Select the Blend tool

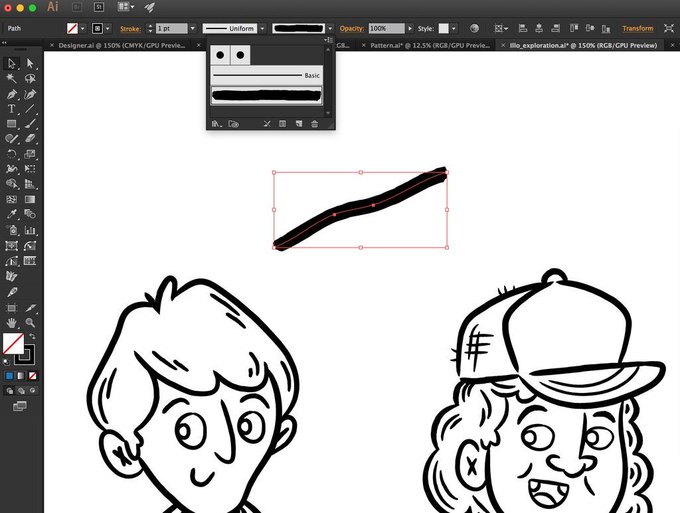[x=30, y=214]
